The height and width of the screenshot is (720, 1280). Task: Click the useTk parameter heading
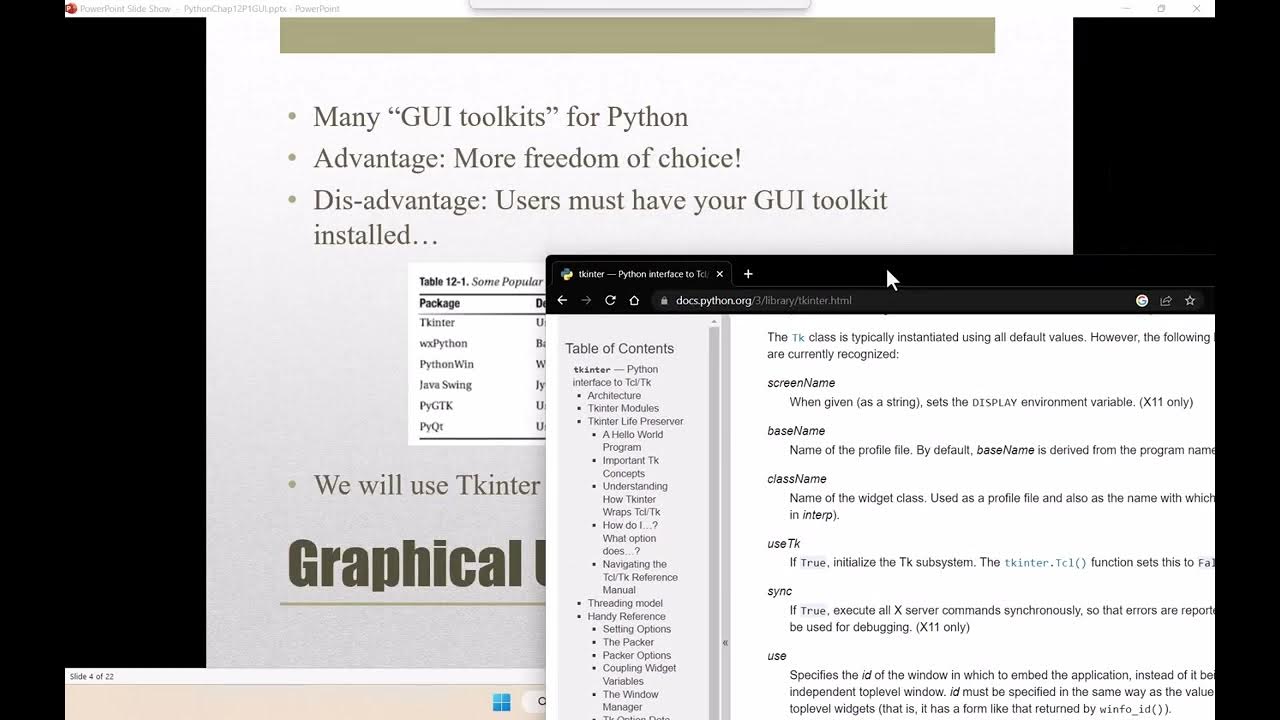pos(784,544)
